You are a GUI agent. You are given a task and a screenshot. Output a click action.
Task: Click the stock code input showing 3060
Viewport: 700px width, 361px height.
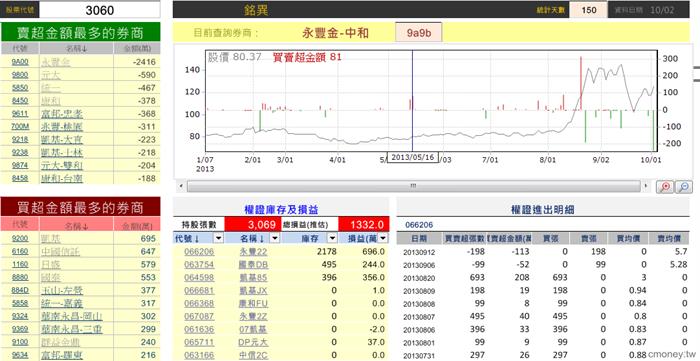pos(100,10)
